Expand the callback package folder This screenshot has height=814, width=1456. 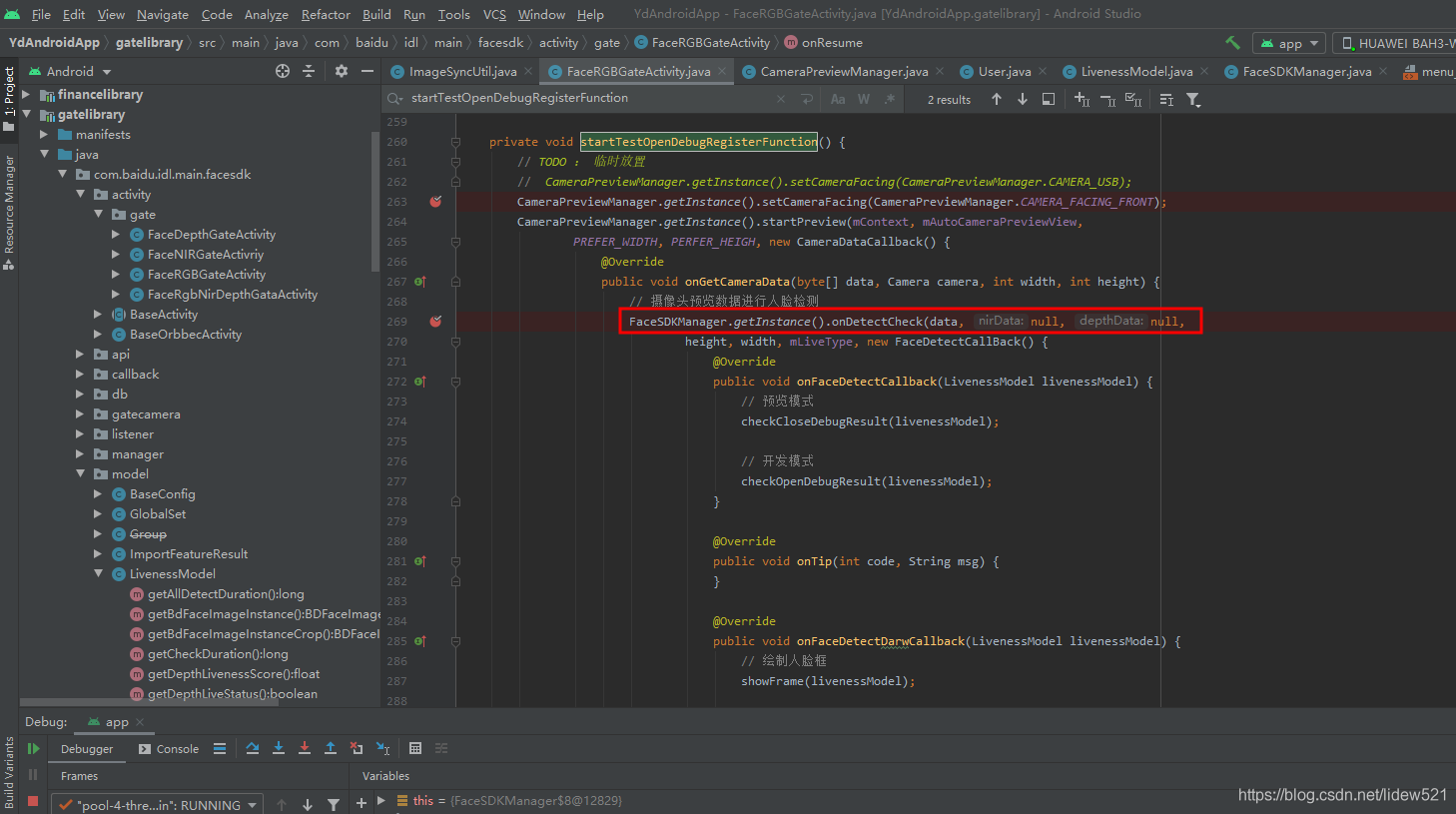coord(80,375)
